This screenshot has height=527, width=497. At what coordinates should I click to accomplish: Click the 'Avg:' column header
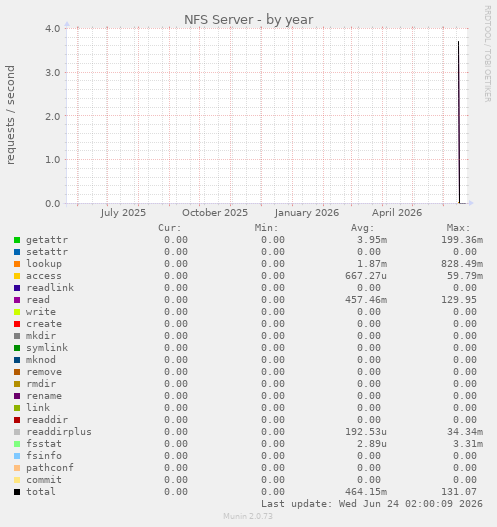click(363, 228)
